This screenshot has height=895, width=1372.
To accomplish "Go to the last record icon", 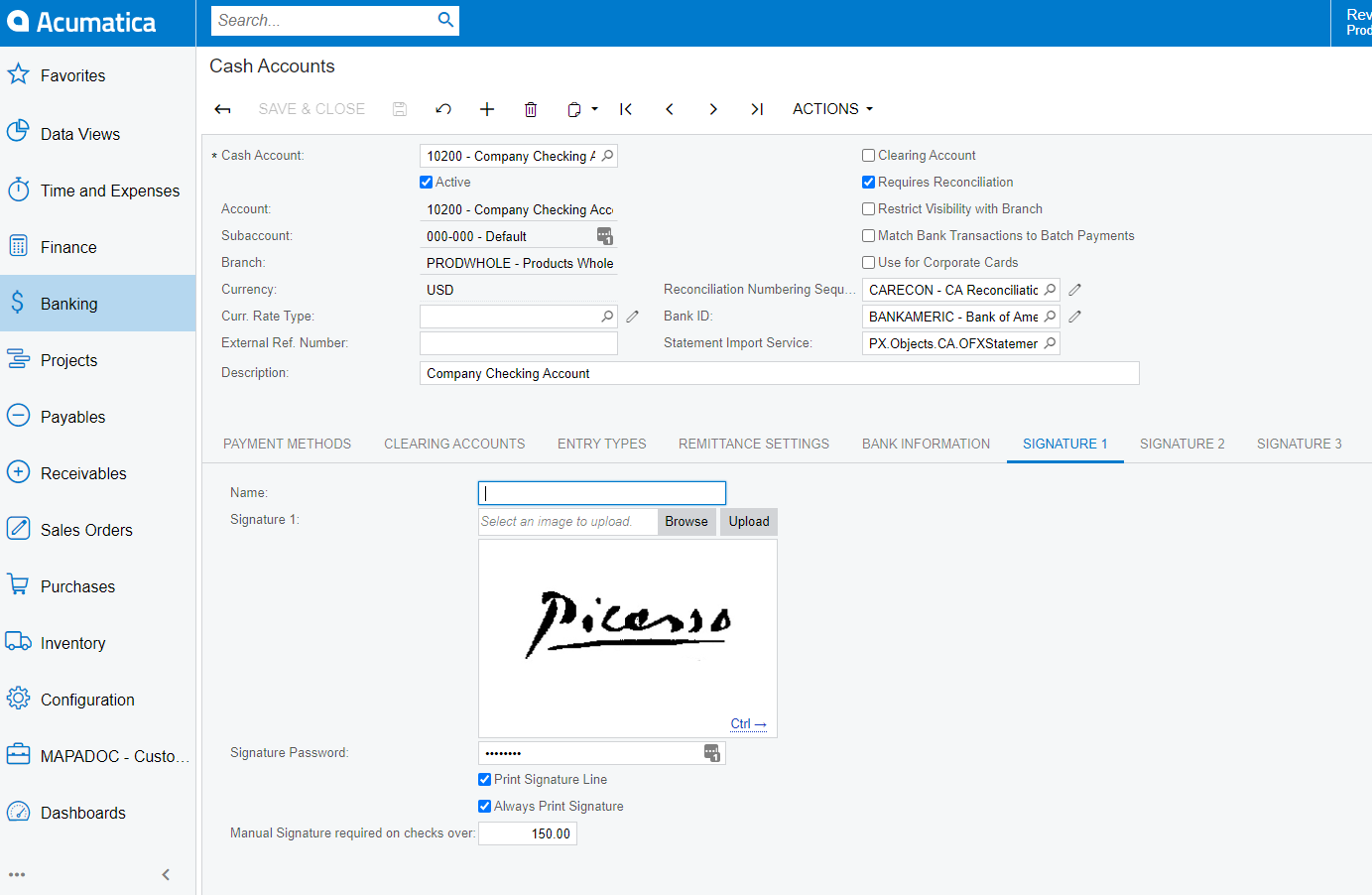I will point(757,109).
